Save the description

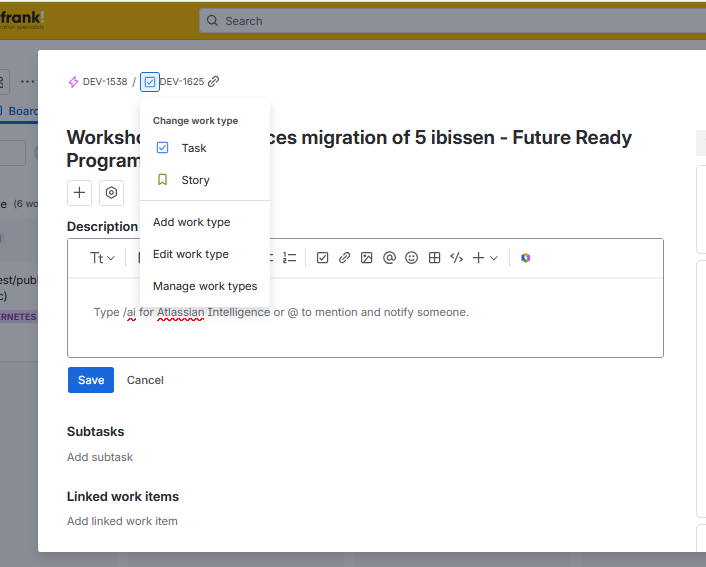(x=91, y=380)
